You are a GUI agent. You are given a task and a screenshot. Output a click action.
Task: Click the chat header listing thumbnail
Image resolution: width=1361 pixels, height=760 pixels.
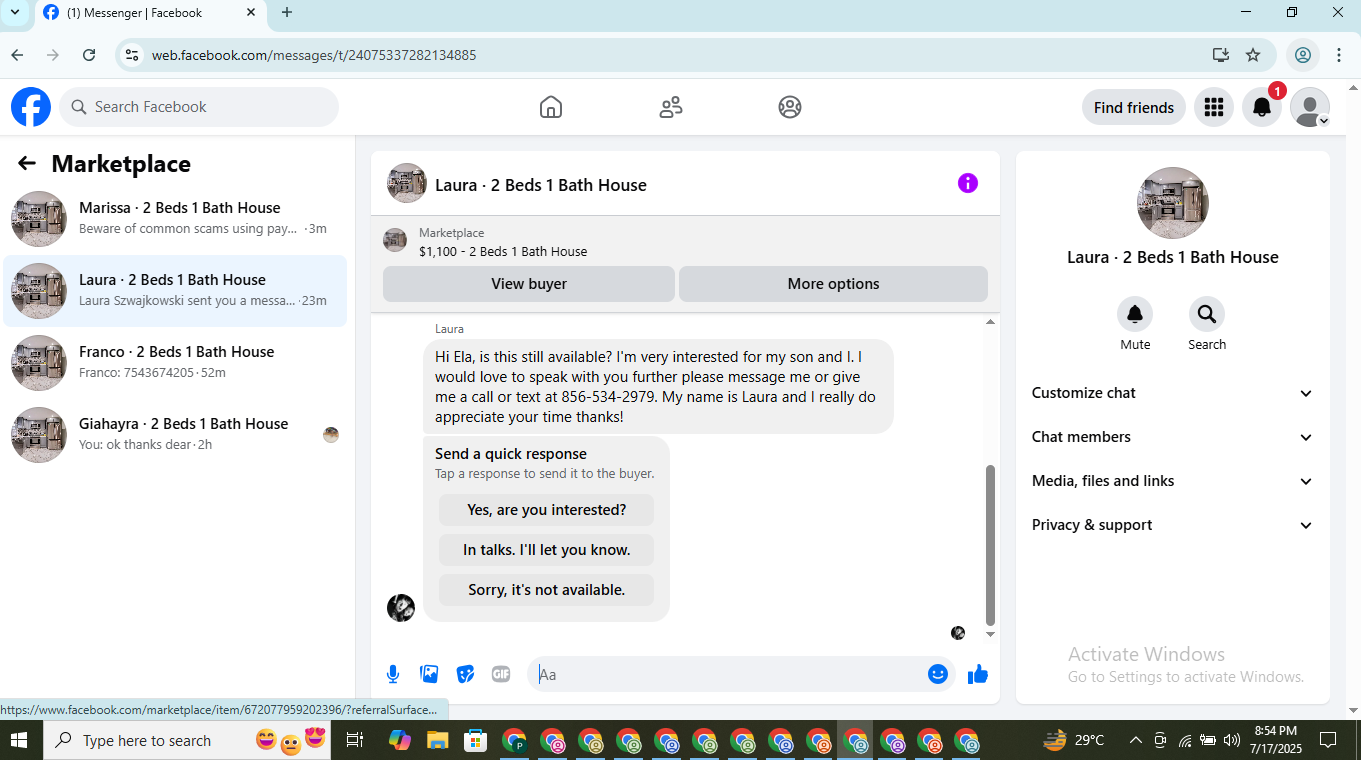[x=407, y=183]
